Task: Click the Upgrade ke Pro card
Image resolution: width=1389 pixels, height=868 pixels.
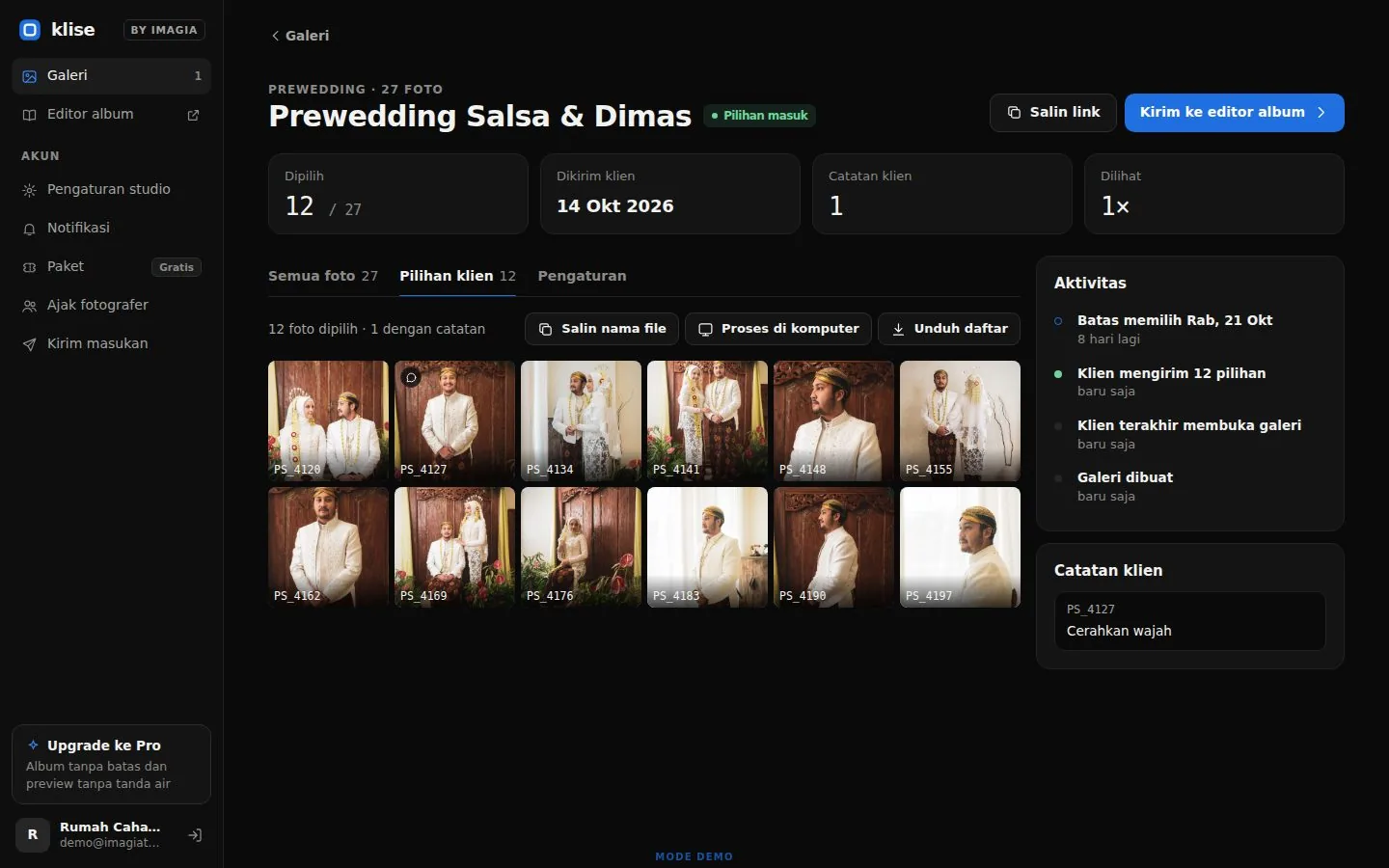Action: click(111, 764)
